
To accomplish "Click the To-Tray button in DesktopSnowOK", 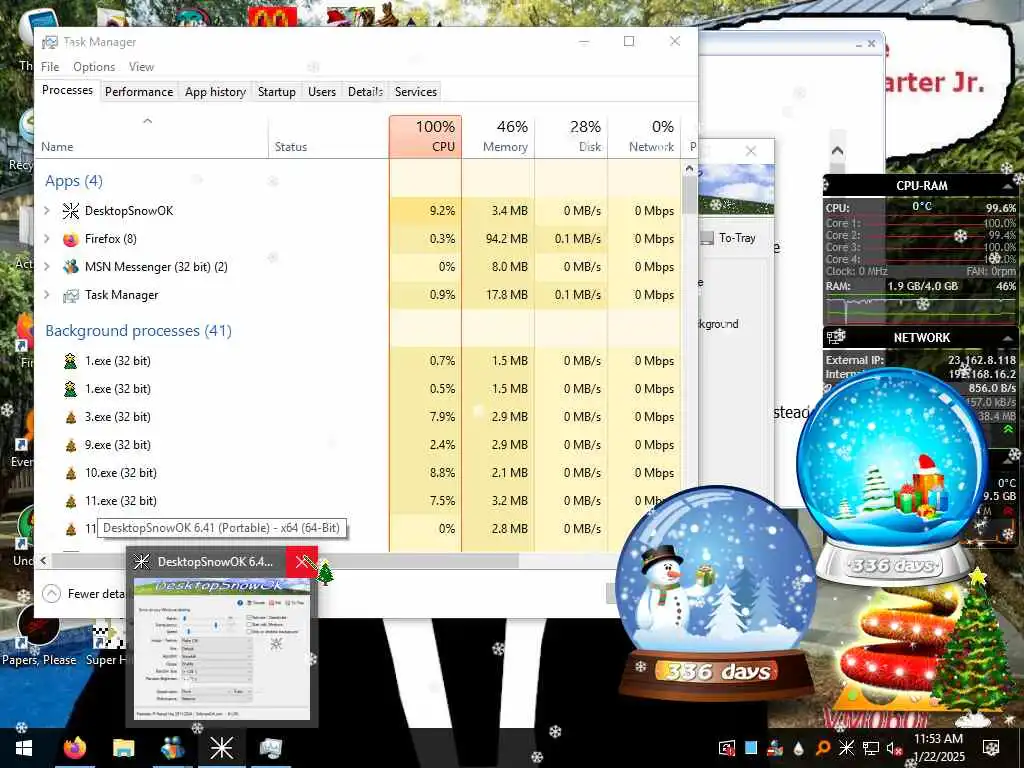I will (728, 238).
